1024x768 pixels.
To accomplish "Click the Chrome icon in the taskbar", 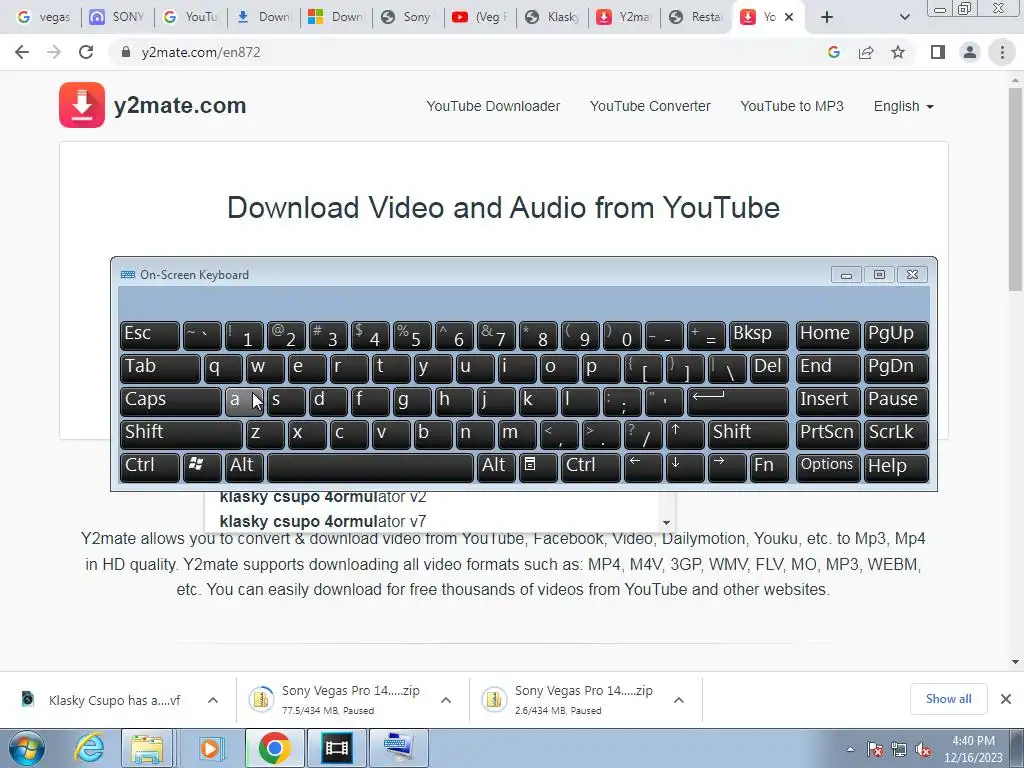I will [x=274, y=748].
